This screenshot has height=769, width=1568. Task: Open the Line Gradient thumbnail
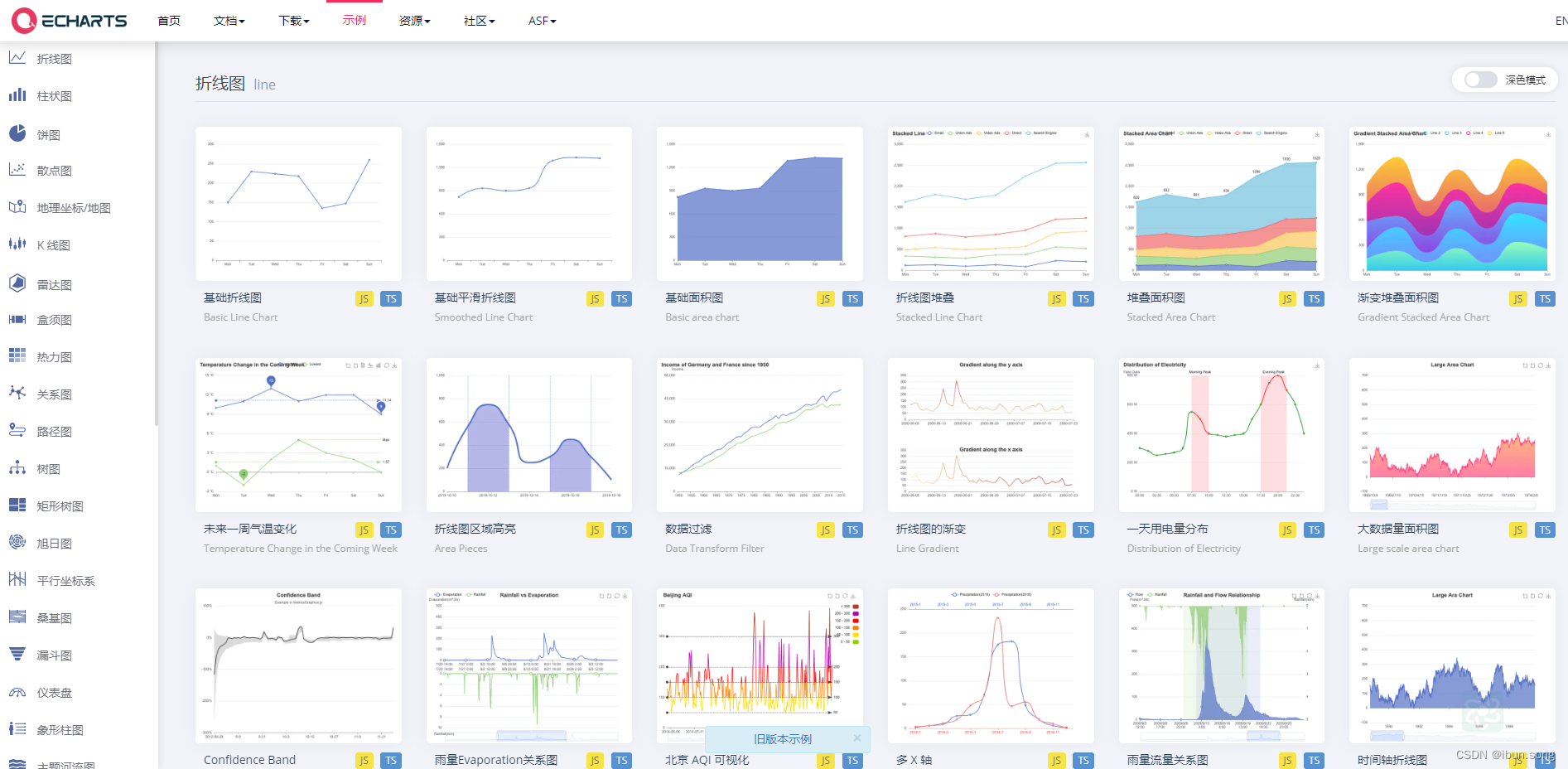(991, 435)
